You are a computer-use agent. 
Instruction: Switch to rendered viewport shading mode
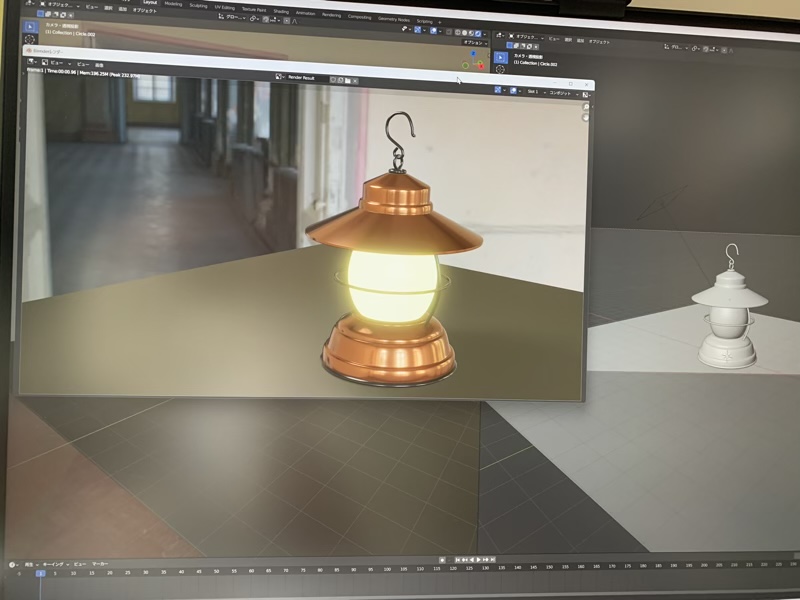tap(480, 31)
